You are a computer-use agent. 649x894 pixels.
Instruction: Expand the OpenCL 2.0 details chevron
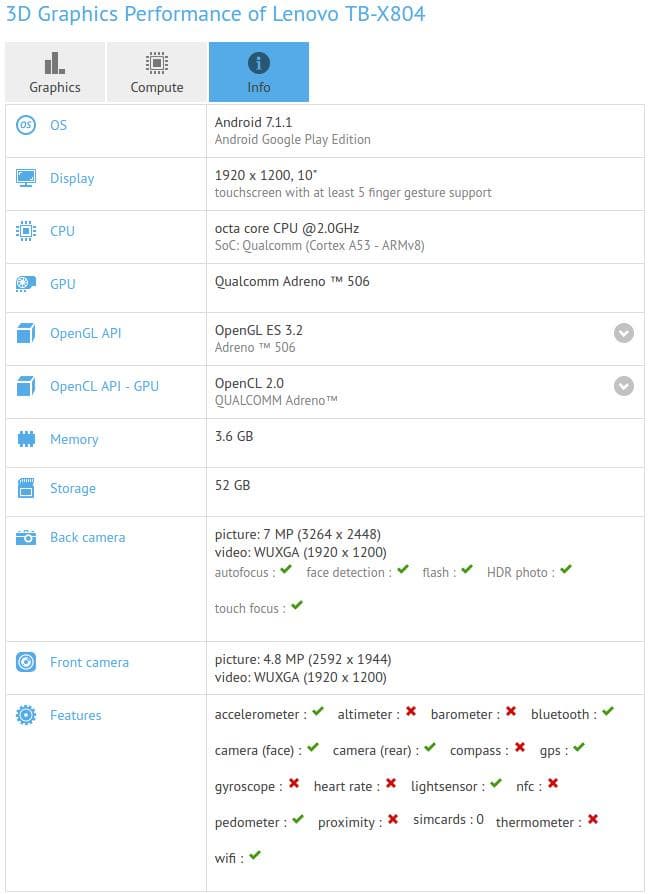point(623,384)
